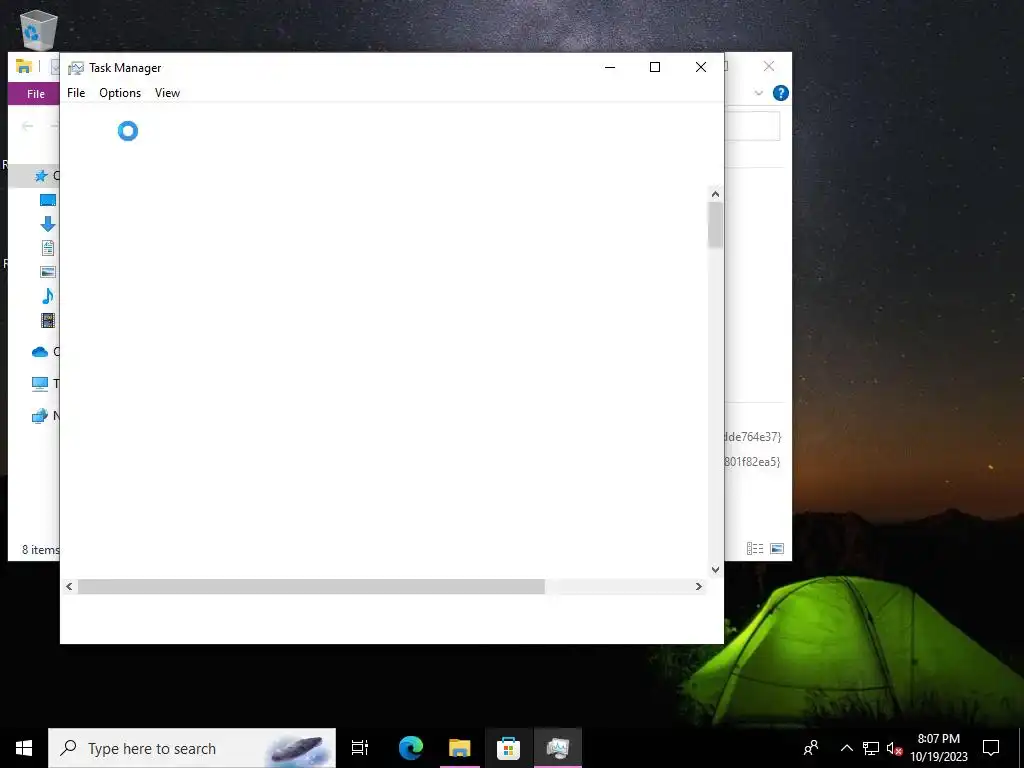Click the right arrow of the horizontal scrollbar
This screenshot has height=768, width=1024.
tap(699, 586)
